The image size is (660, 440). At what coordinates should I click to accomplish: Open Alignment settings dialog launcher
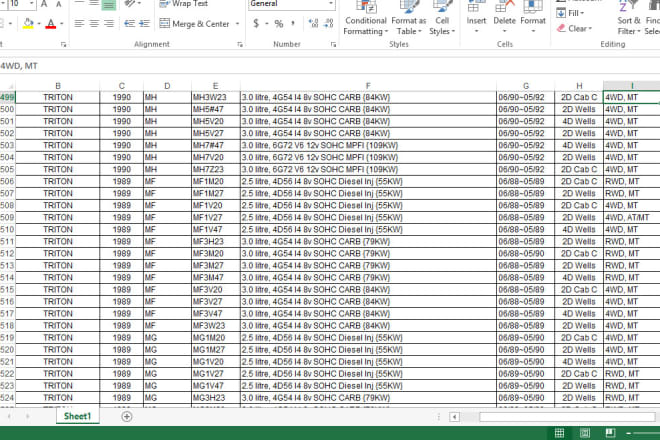[240, 44]
